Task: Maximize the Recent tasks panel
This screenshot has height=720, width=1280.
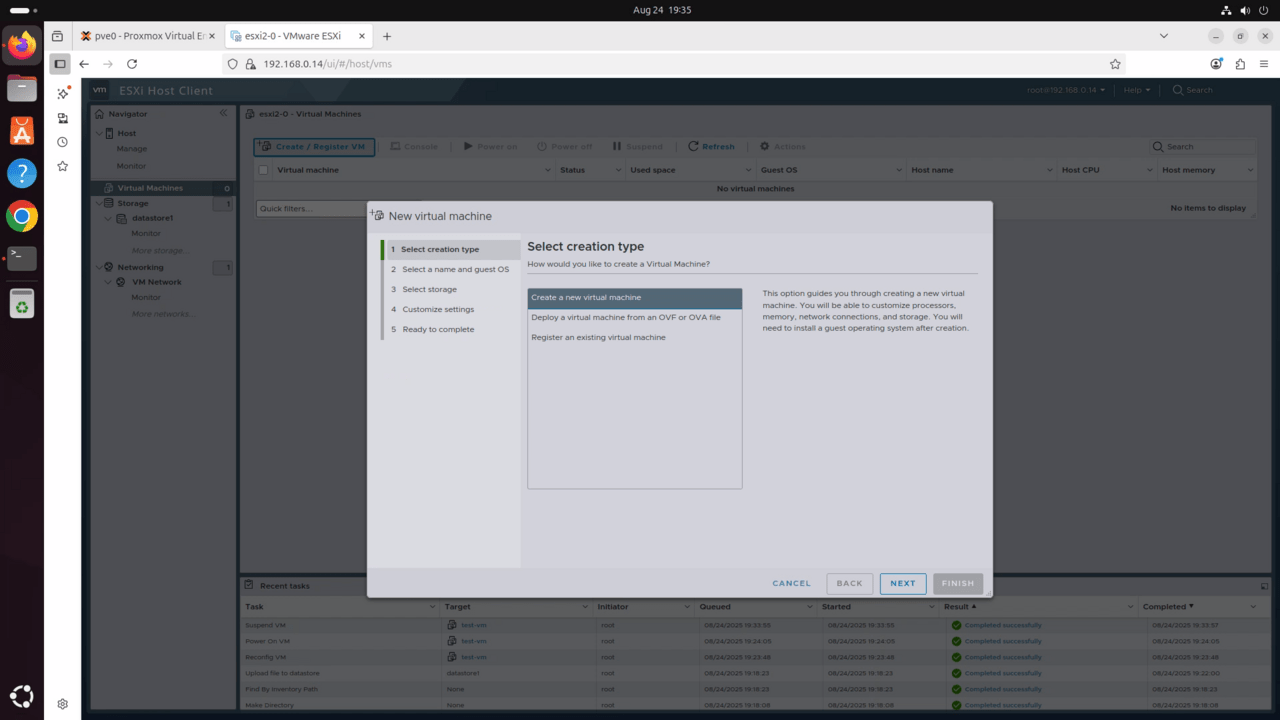Action: point(1264,586)
